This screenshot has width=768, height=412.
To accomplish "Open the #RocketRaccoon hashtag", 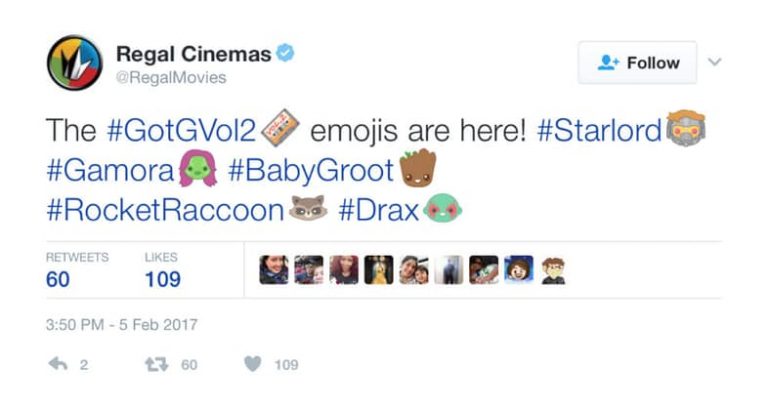I will pyautogui.click(x=165, y=211).
